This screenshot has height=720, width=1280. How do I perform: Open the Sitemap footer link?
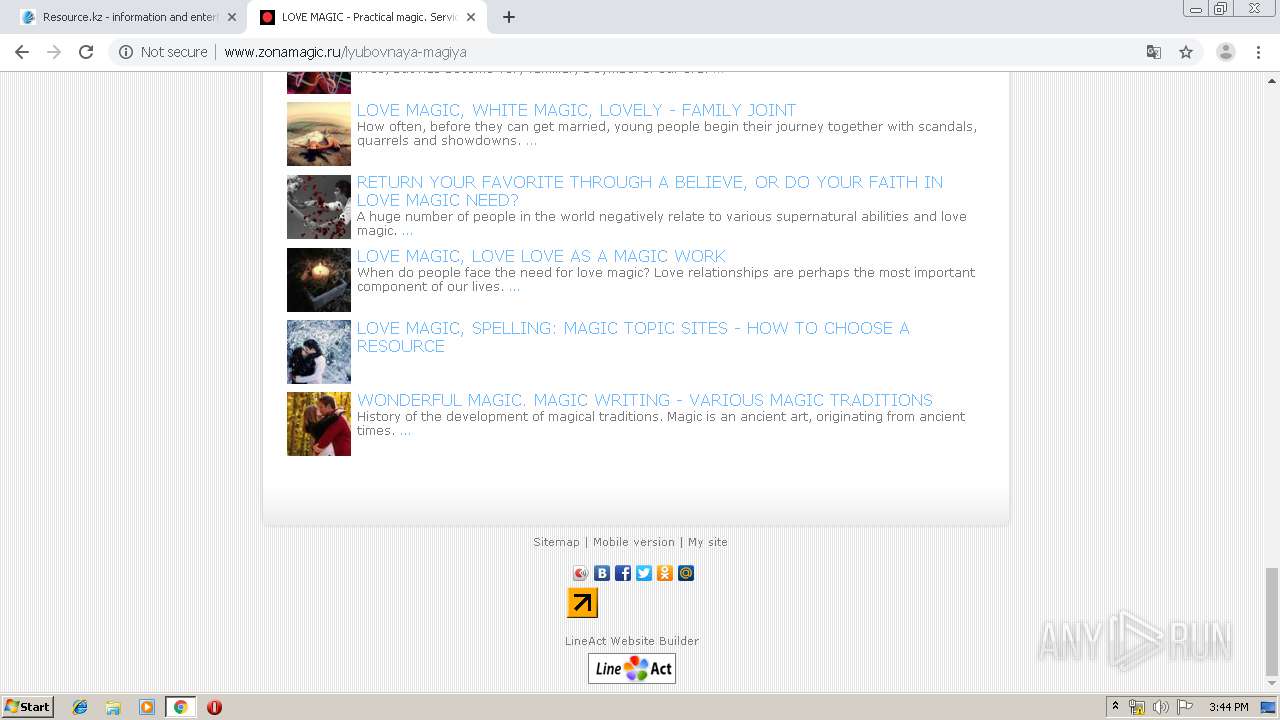click(x=556, y=542)
